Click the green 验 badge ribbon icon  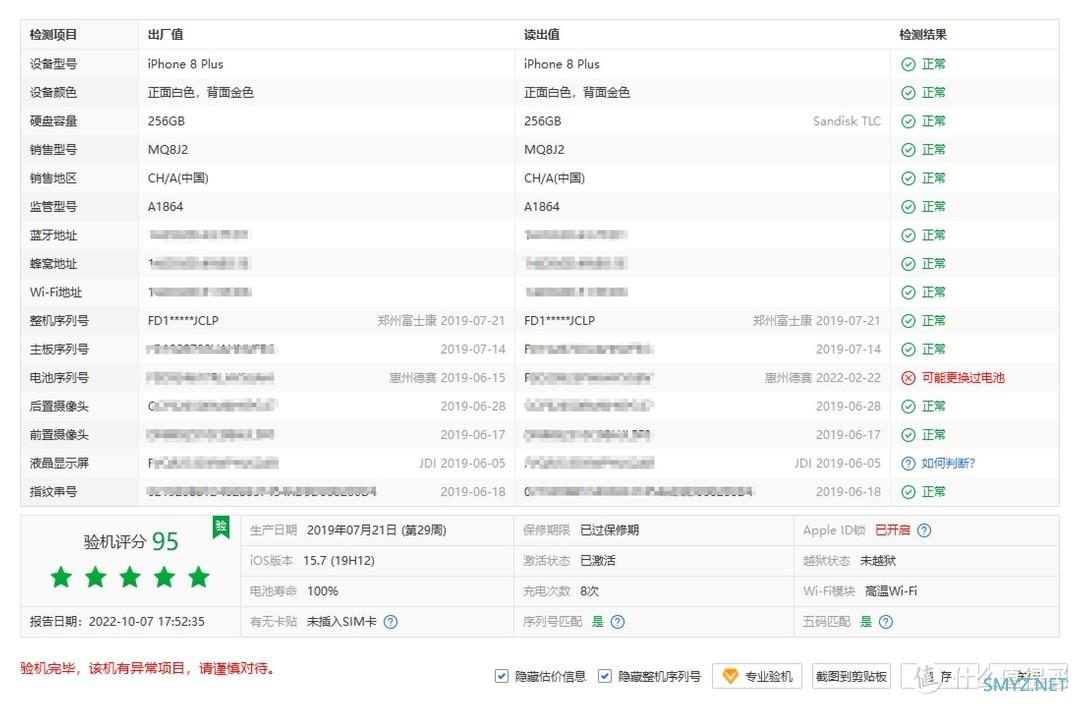click(221, 528)
